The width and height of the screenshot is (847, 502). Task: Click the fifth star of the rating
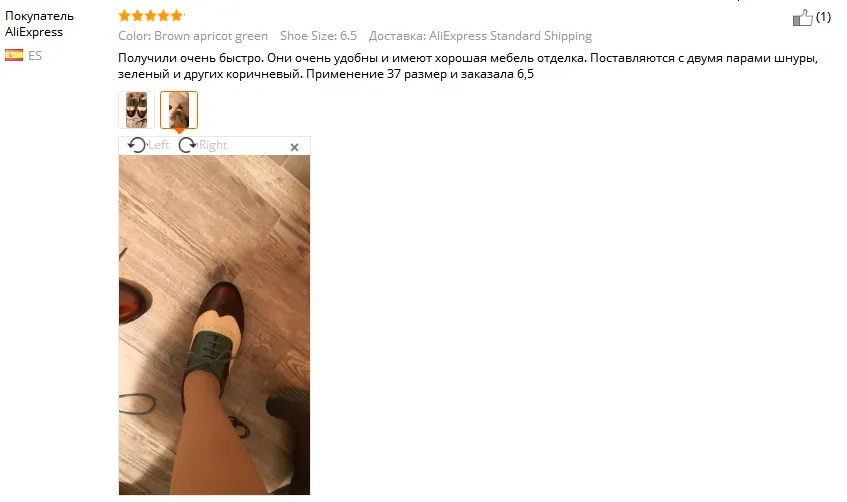(177, 16)
